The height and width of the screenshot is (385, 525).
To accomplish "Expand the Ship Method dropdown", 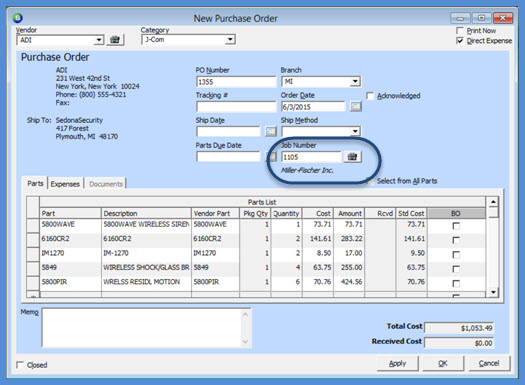I will pyautogui.click(x=355, y=131).
